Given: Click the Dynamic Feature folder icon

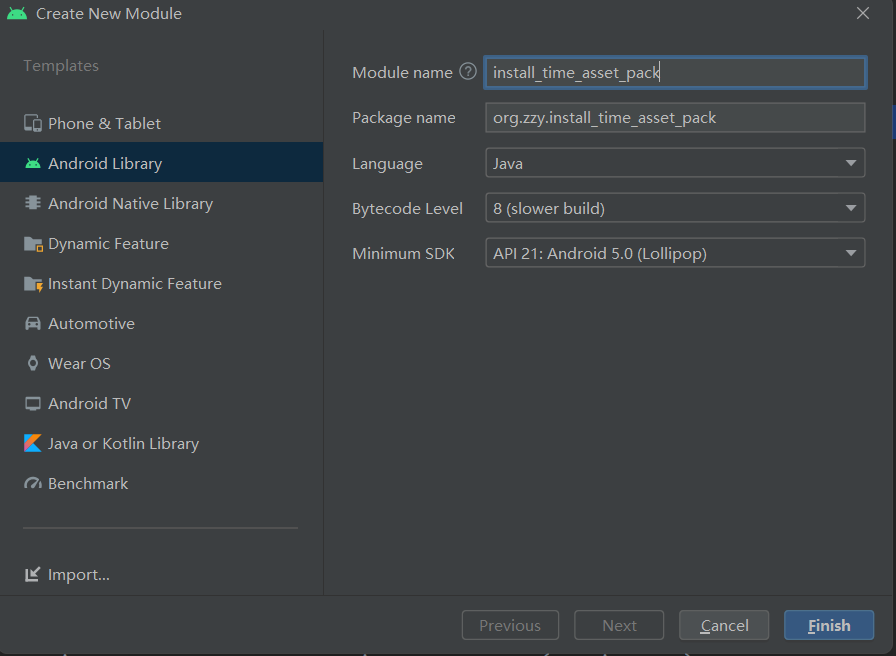Looking at the screenshot, I should 33,244.
